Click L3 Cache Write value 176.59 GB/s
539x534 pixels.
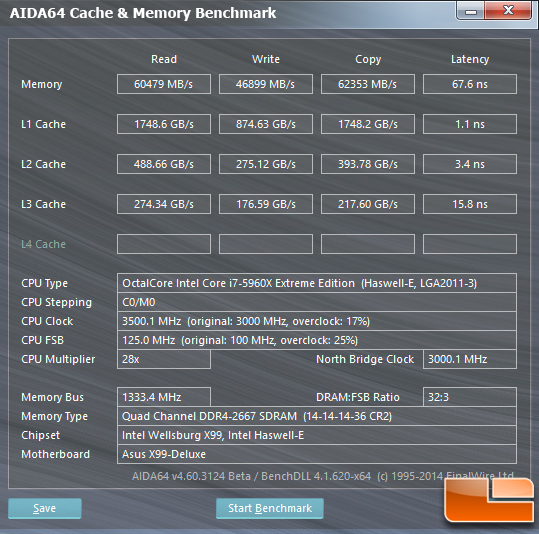266,204
